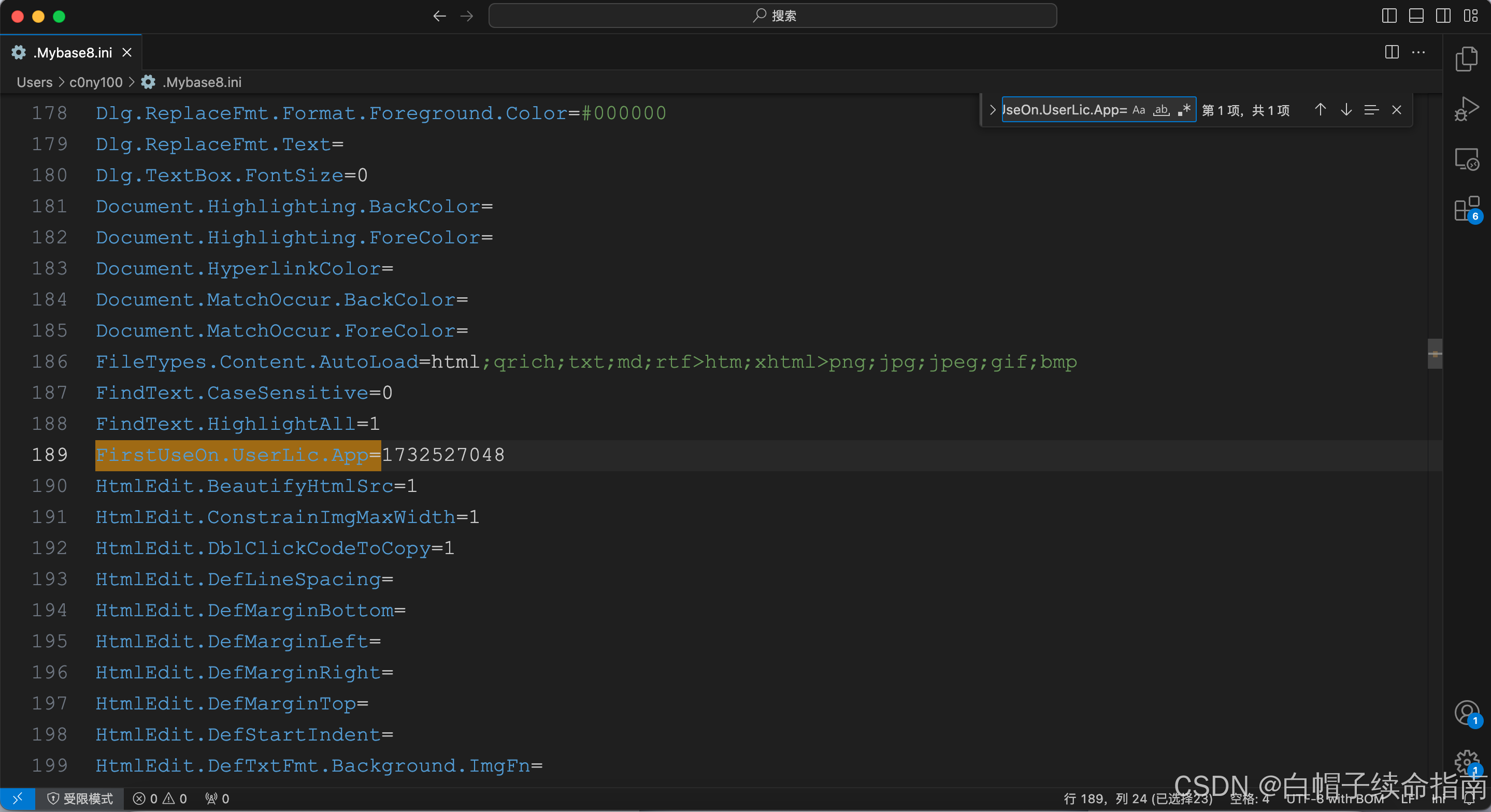
Task: Open problems count in status bar
Action: [x=160, y=799]
